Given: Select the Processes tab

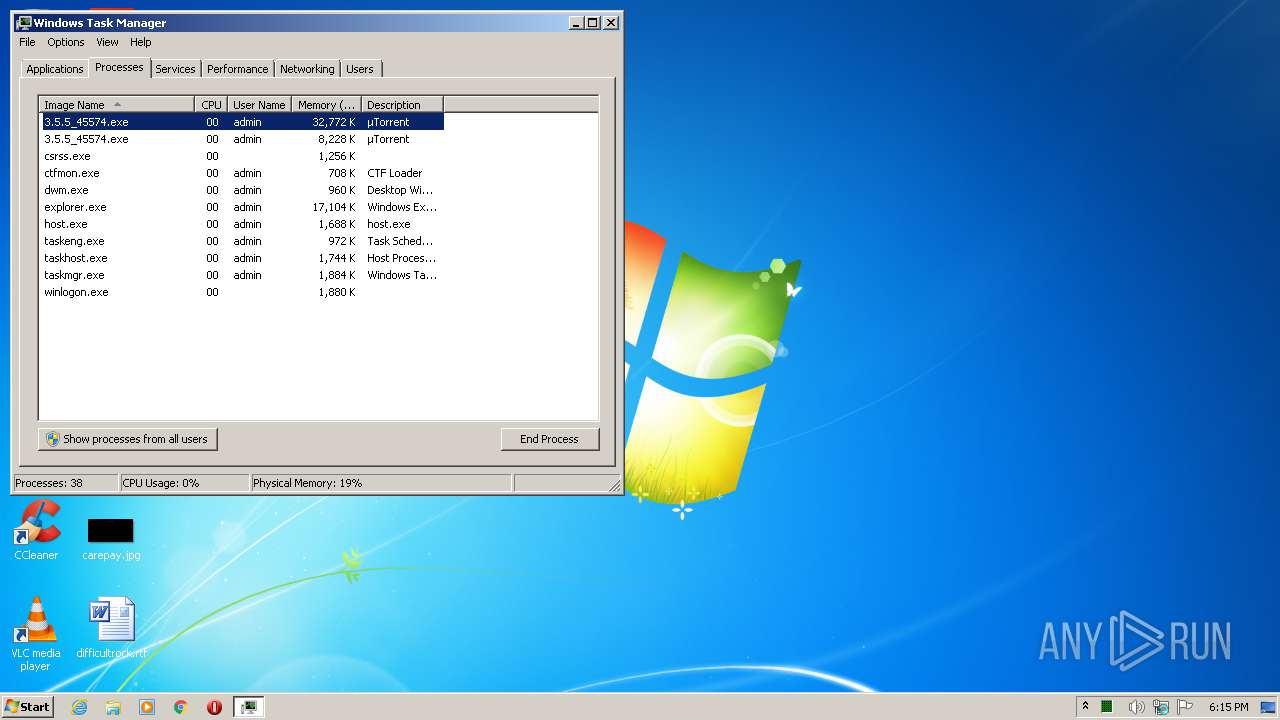Looking at the screenshot, I should (x=119, y=67).
